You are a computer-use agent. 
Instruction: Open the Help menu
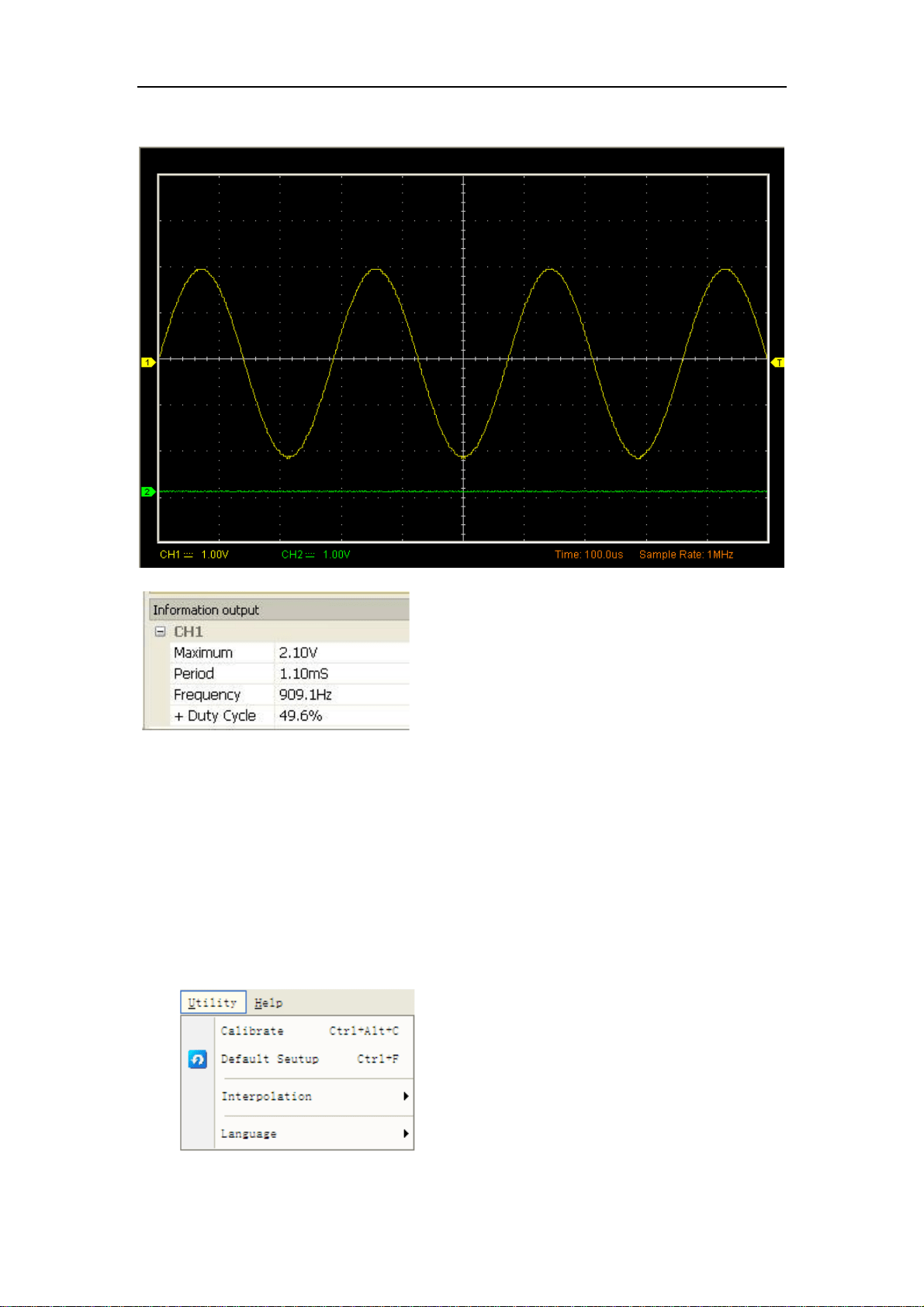(x=268, y=1003)
